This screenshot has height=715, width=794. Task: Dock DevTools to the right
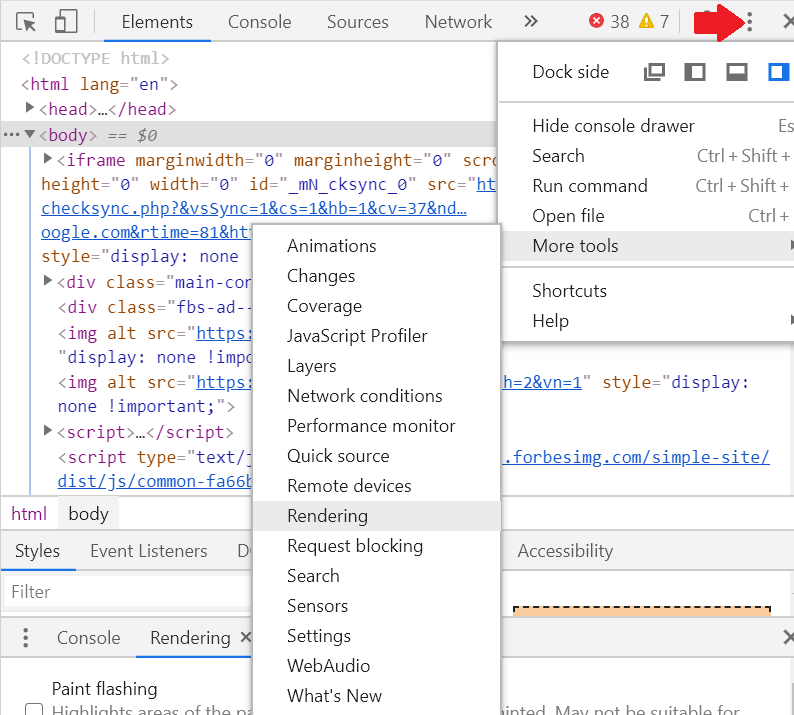click(x=778, y=72)
